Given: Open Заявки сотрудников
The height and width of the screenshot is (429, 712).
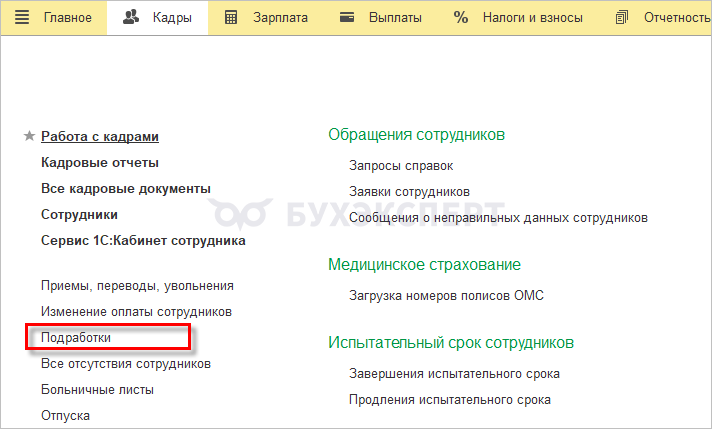Looking at the screenshot, I should pyautogui.click(x=409, y=192).
